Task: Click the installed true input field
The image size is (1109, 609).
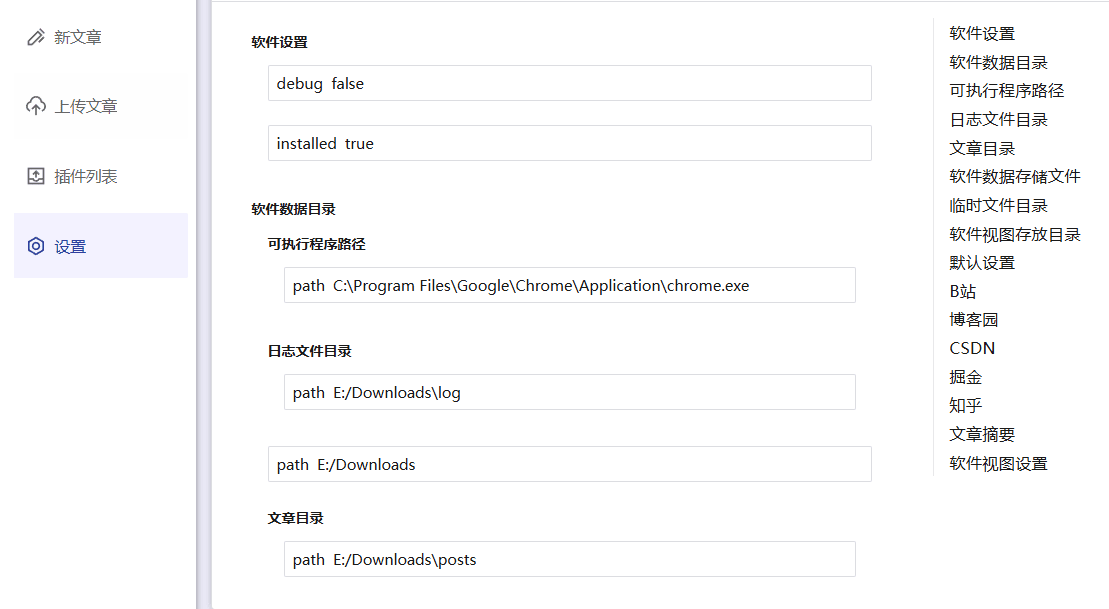Action: click(569, 144)
